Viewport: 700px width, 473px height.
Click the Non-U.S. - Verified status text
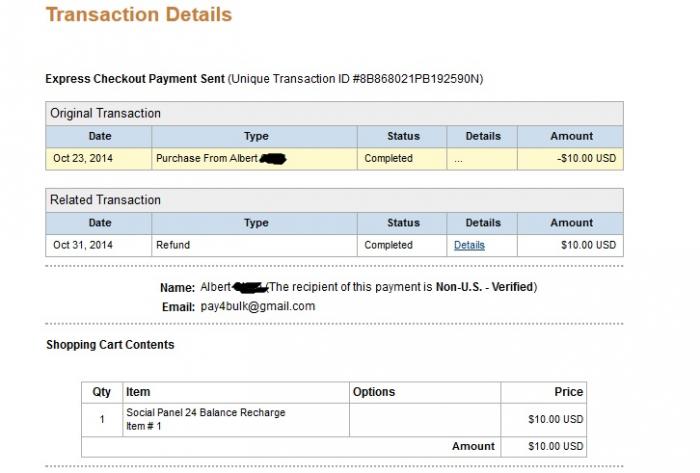[x=484, y=286]
